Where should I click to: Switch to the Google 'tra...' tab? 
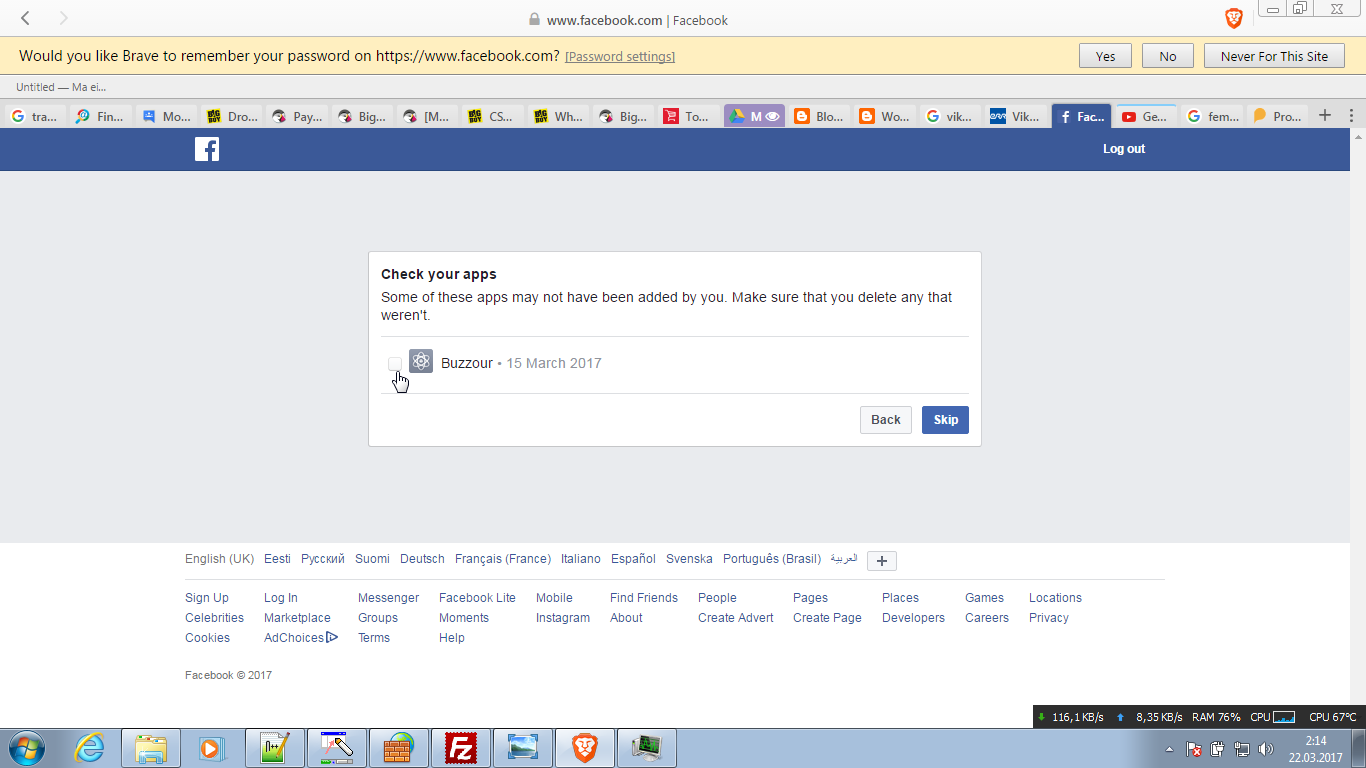pos(36,116)
